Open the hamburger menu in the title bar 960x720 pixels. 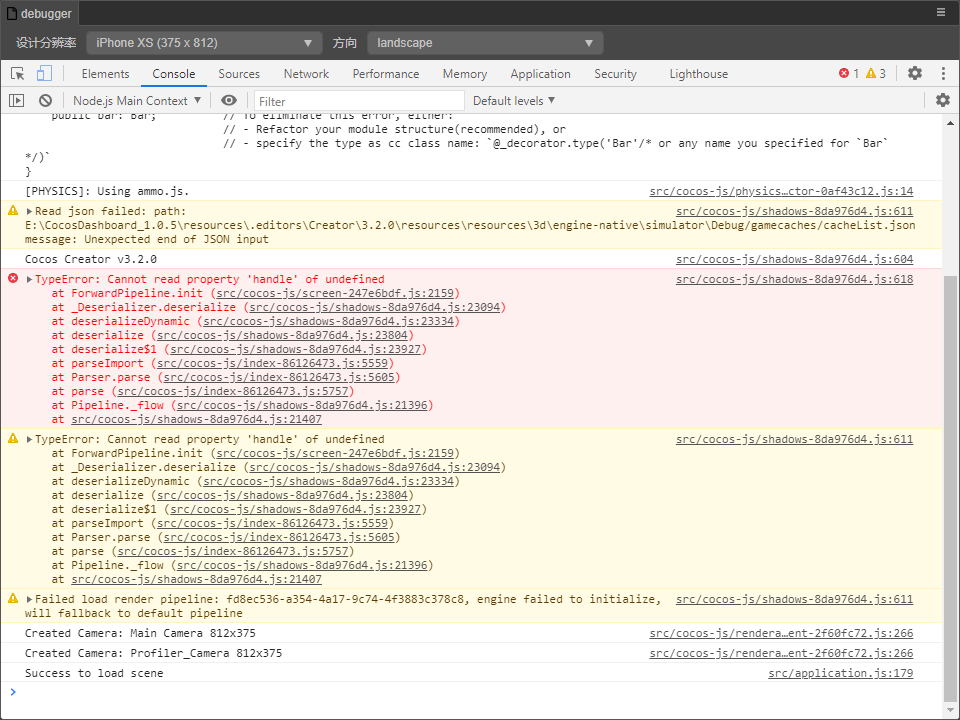941,12
